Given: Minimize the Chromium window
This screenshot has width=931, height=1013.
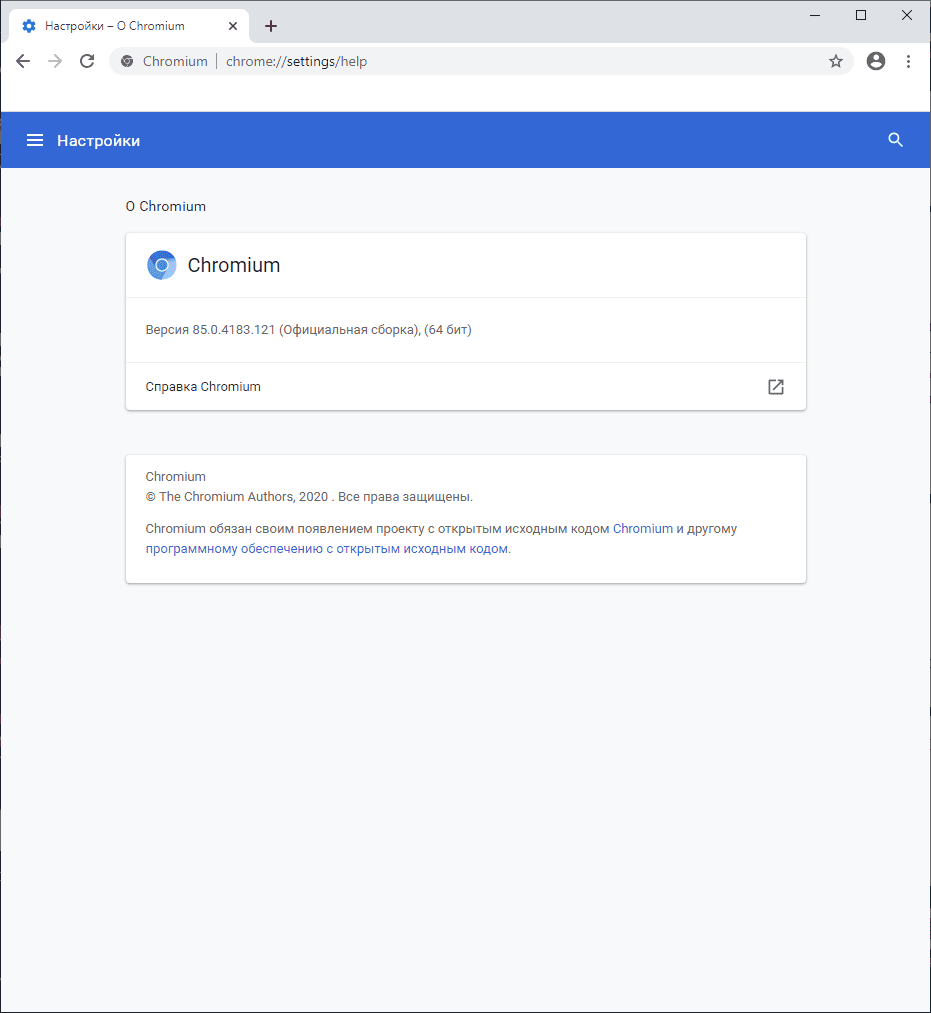Looking at the screenshot, I should (815, 15).
